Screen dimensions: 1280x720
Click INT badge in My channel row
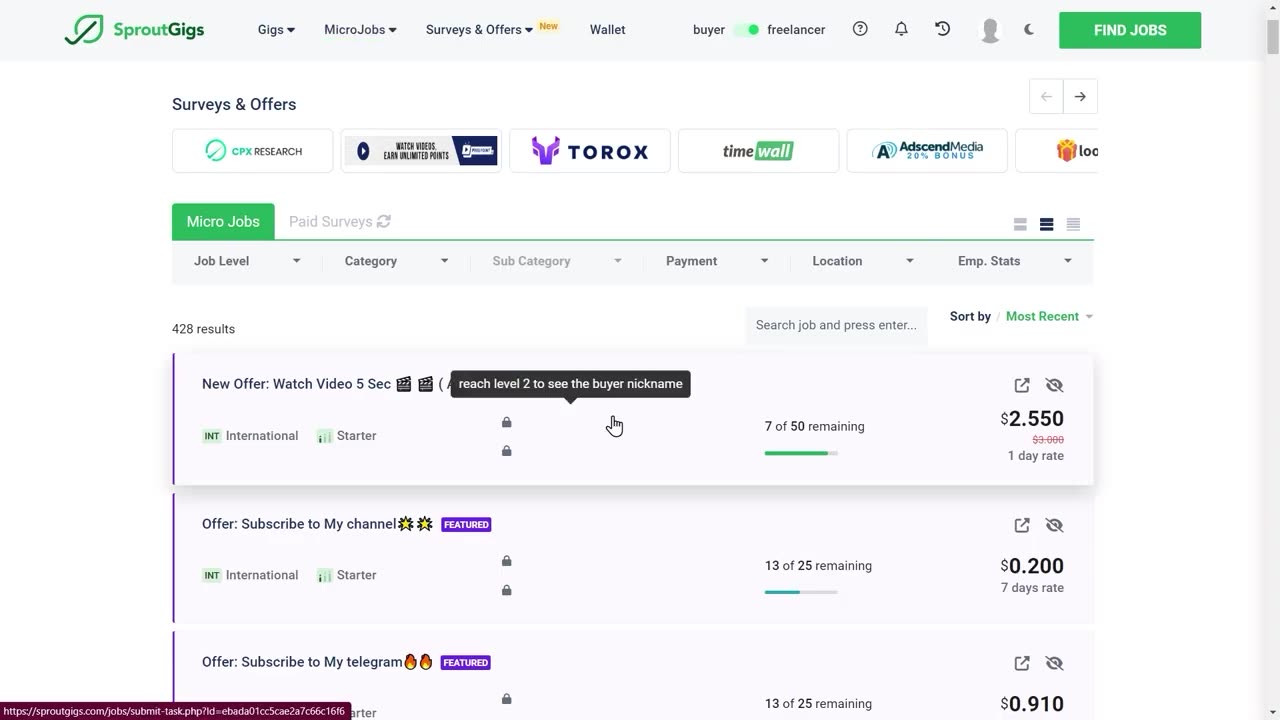pos(212,575)
